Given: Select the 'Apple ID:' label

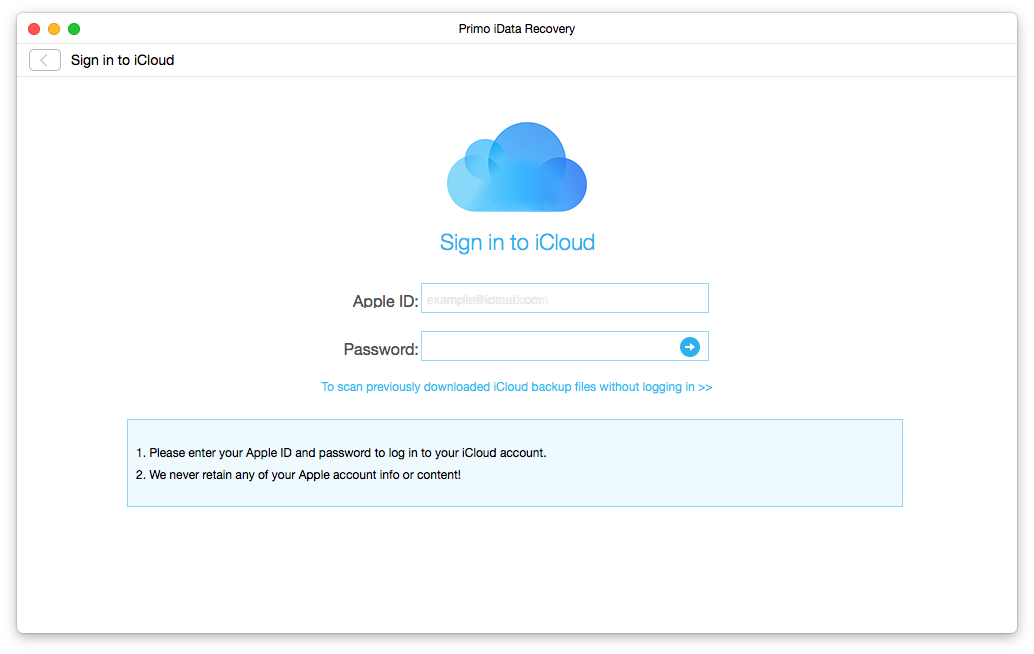Looking at the screenshot, I should pyautogui.click(x=386, y=301).
